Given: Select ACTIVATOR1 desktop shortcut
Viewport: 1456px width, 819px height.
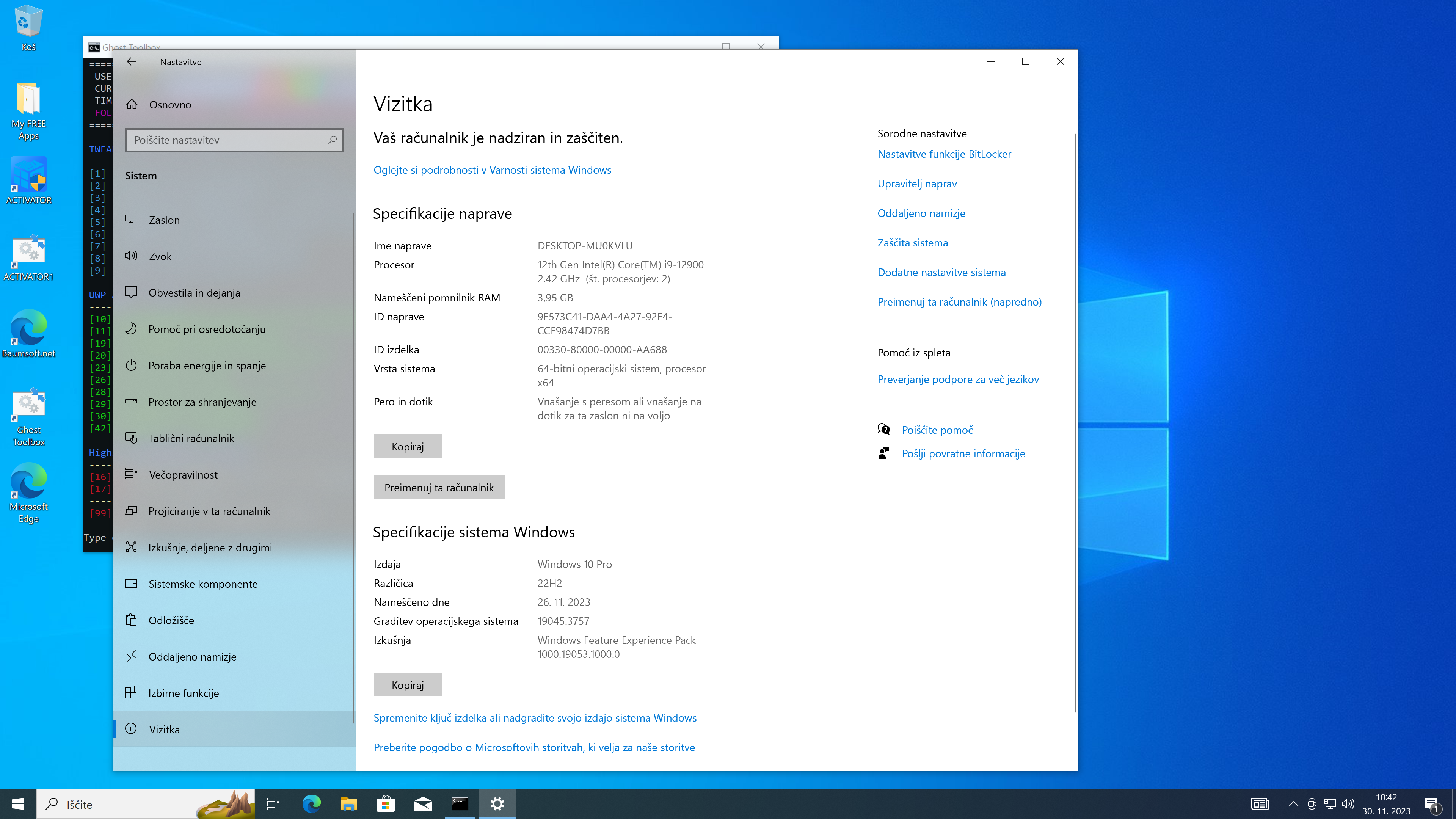Looking at the screenshot, I should pyautogui.click(x=28, y=258).
